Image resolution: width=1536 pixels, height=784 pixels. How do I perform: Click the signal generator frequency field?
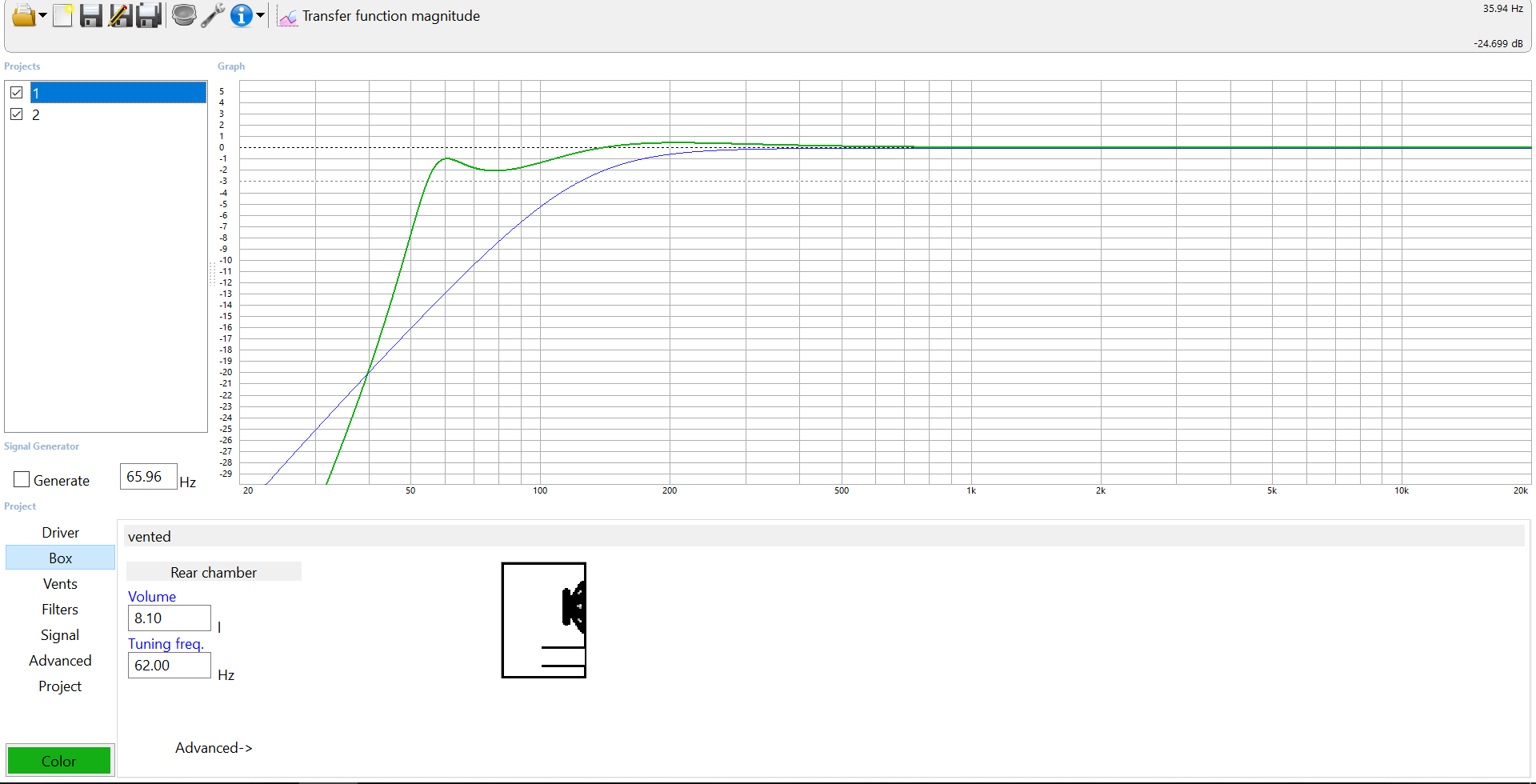click(148, 477)
